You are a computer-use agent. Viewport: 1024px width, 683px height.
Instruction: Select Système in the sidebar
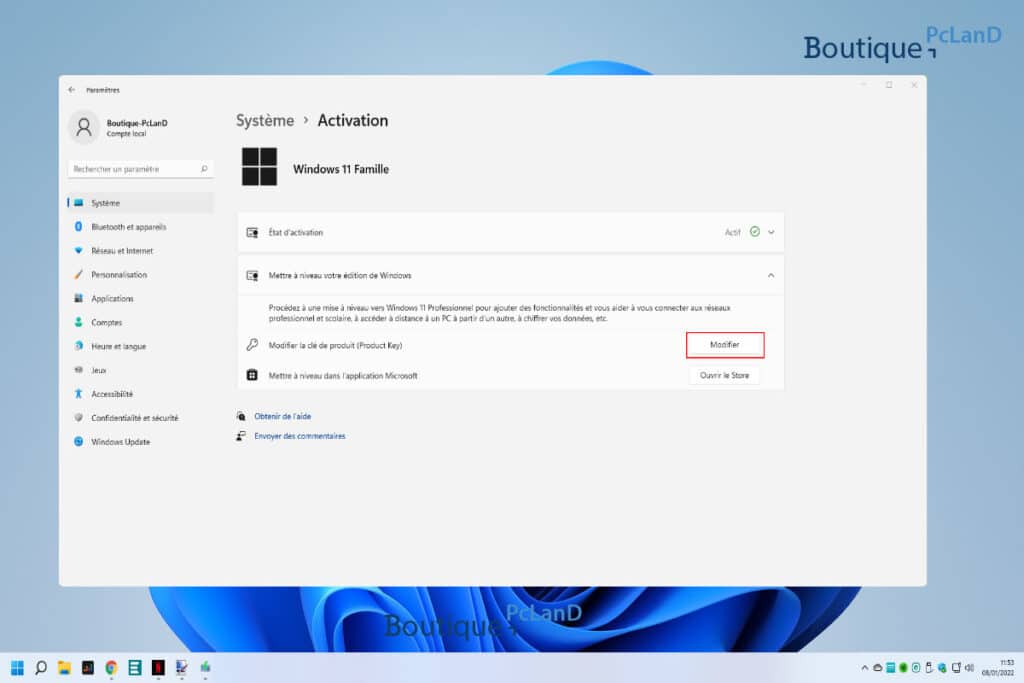click(x=140, y=203)
